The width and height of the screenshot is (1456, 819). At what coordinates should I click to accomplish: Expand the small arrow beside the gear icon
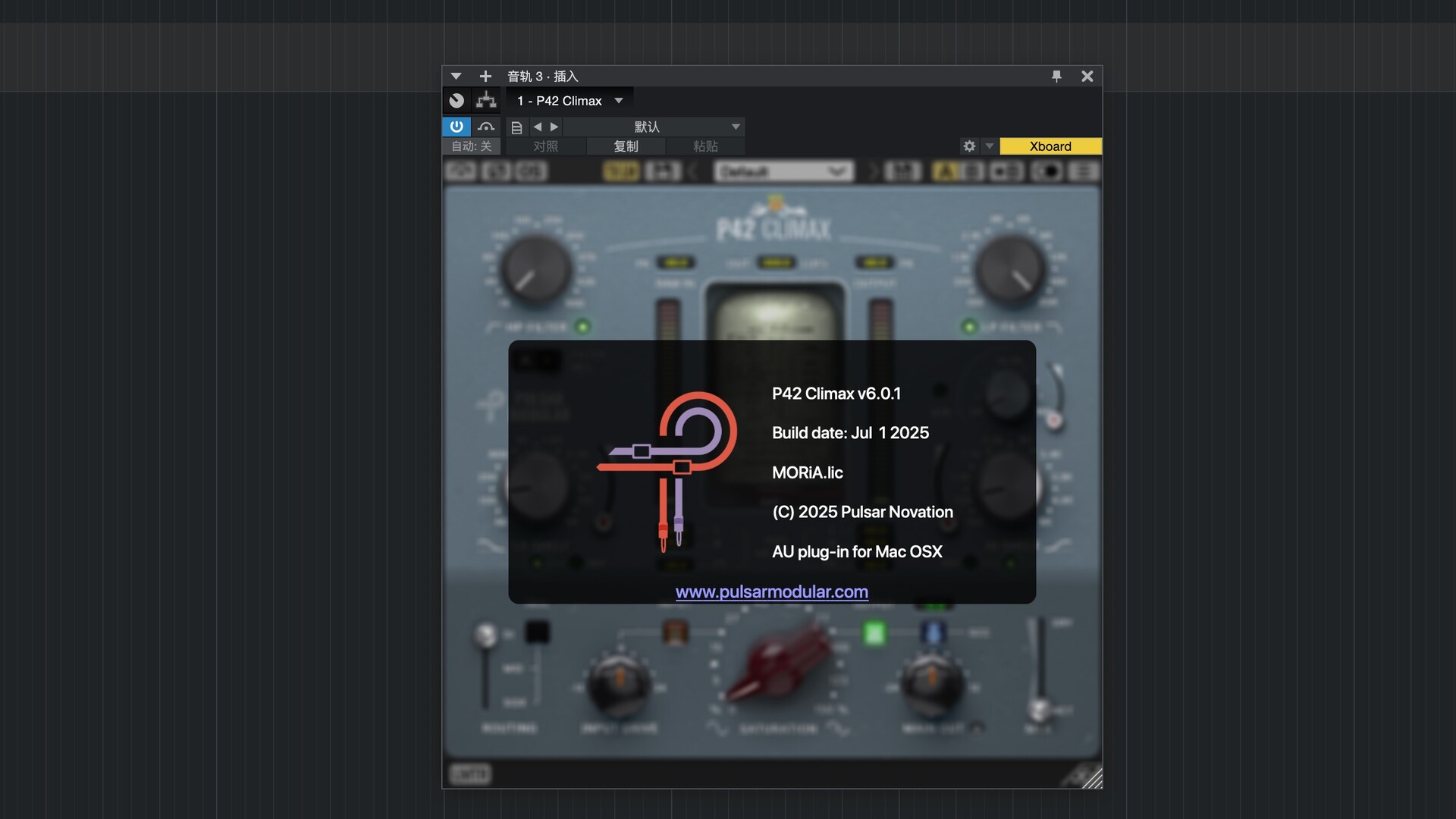(x=989, y=146)
